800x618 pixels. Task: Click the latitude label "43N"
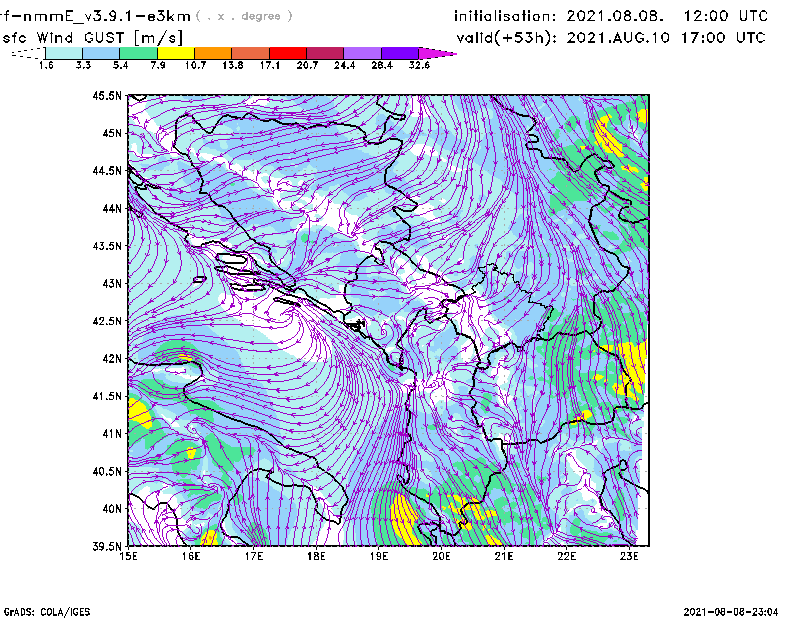point(112,283)
